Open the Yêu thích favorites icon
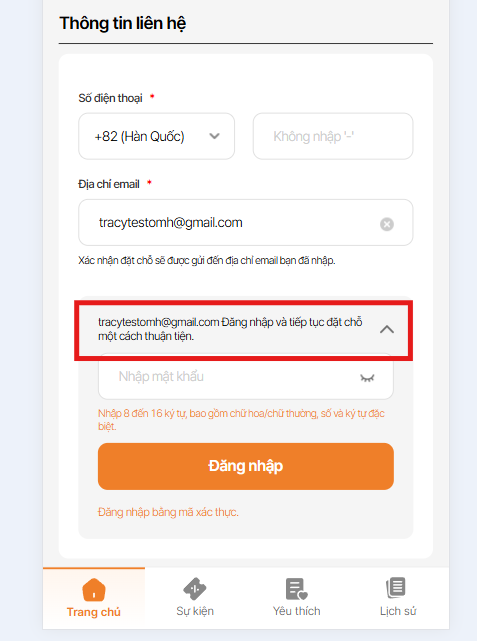 [296, 589]
